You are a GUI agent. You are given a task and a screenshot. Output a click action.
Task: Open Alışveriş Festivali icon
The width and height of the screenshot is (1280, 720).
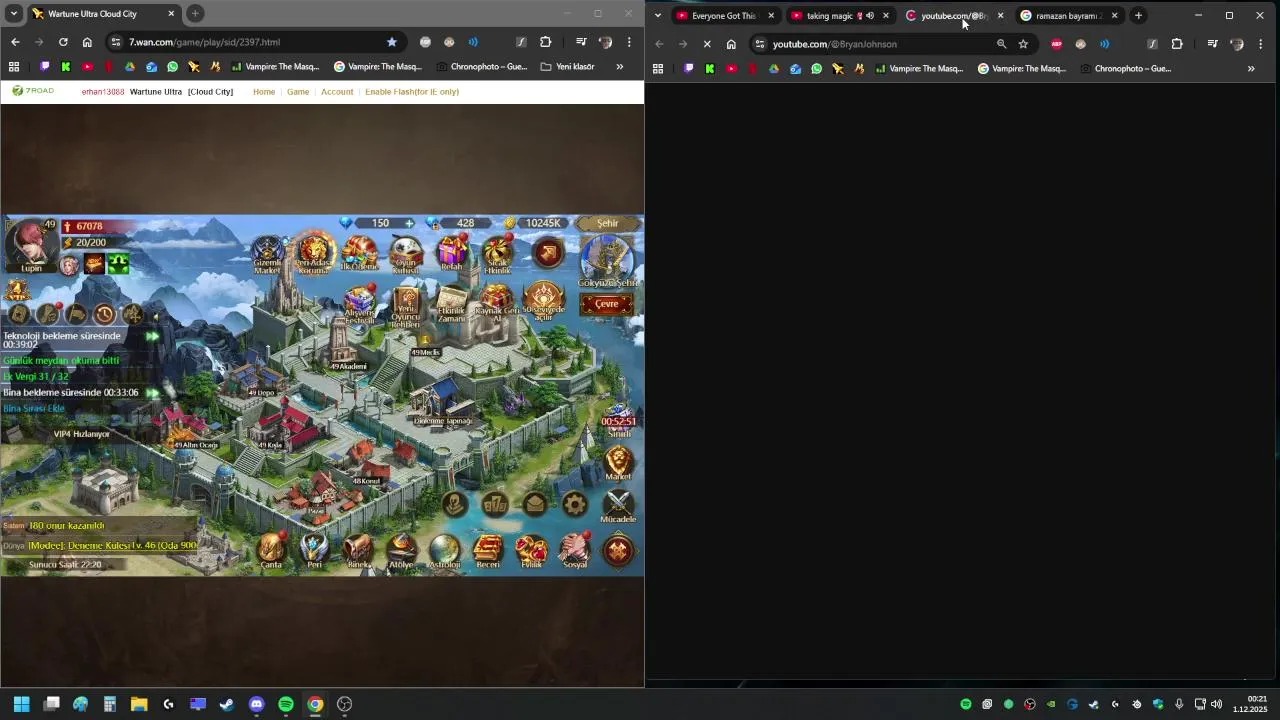(x=360, y=304)
